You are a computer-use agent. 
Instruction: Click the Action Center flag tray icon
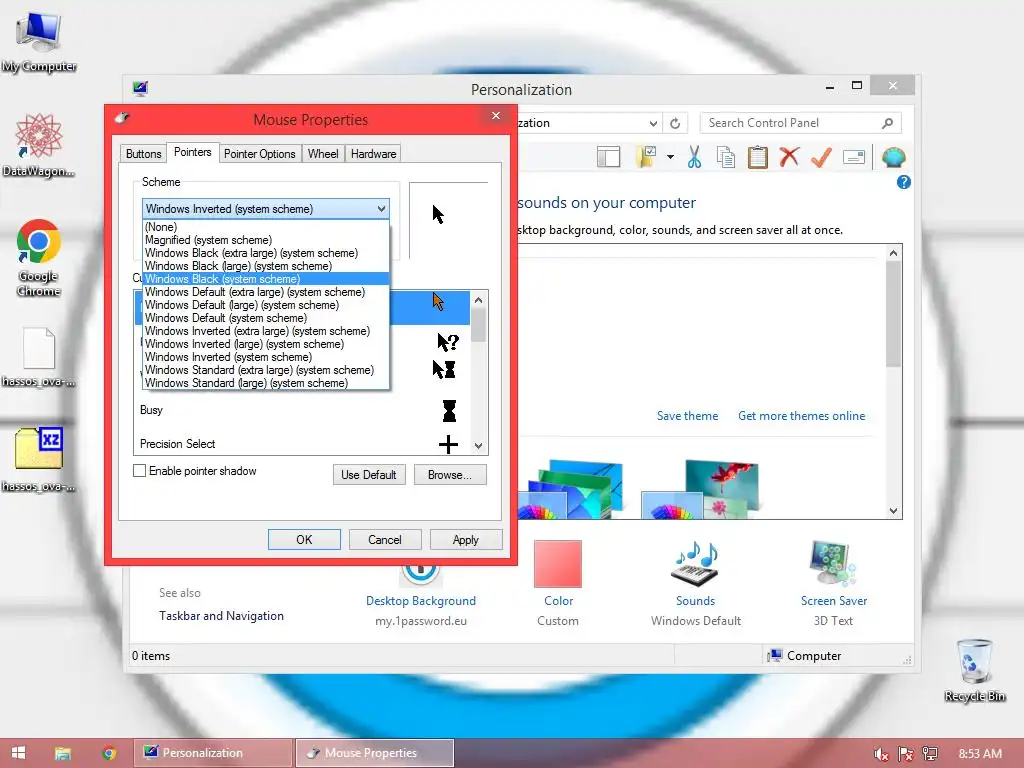click(906, 754)
